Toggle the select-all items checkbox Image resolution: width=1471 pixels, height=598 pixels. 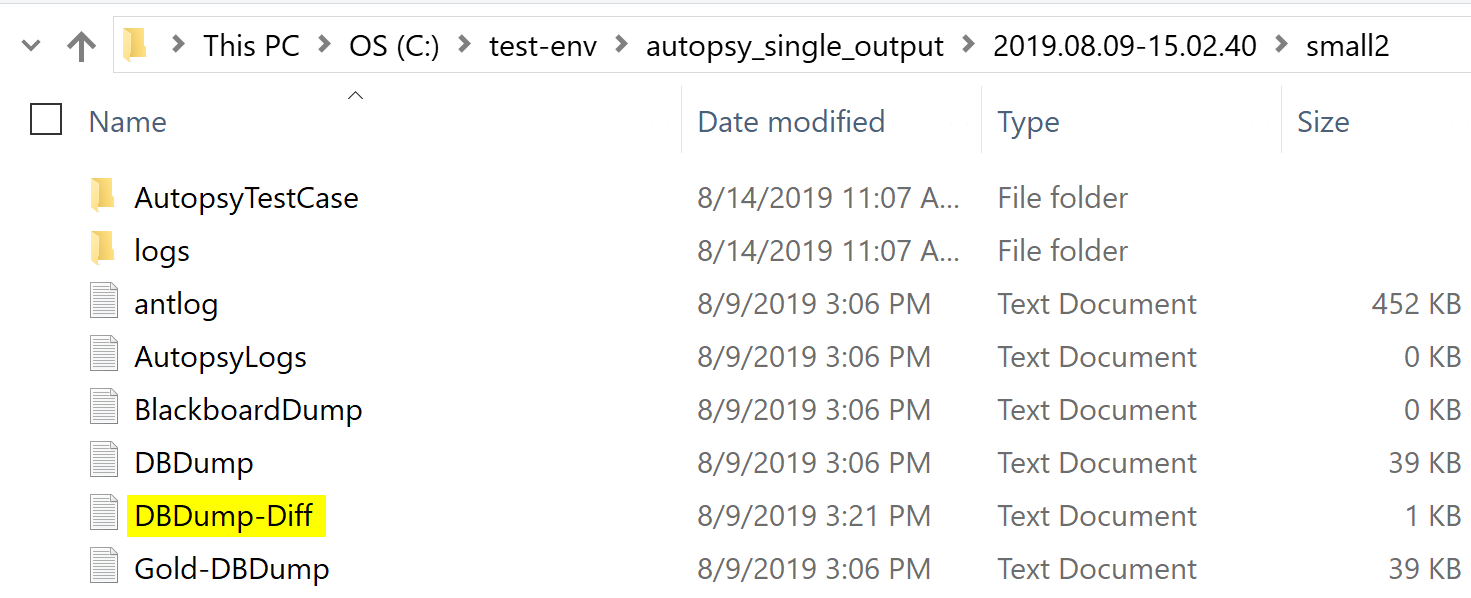[46, 119]
